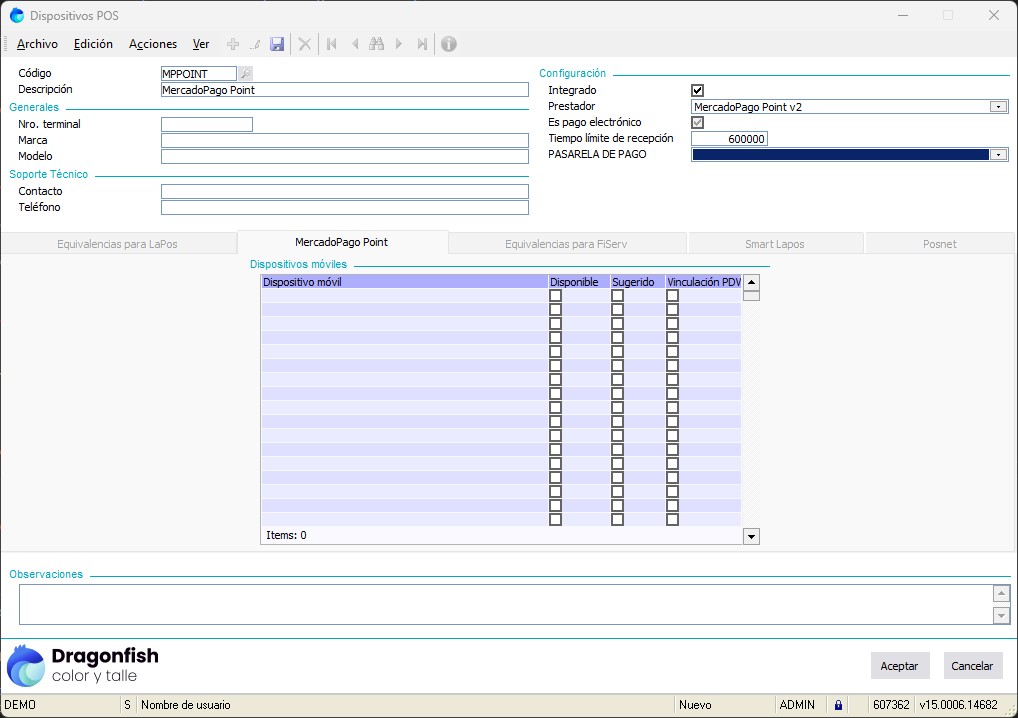Go to last record arrow icon
The image size is (1018, 718).
click(422, 44)
